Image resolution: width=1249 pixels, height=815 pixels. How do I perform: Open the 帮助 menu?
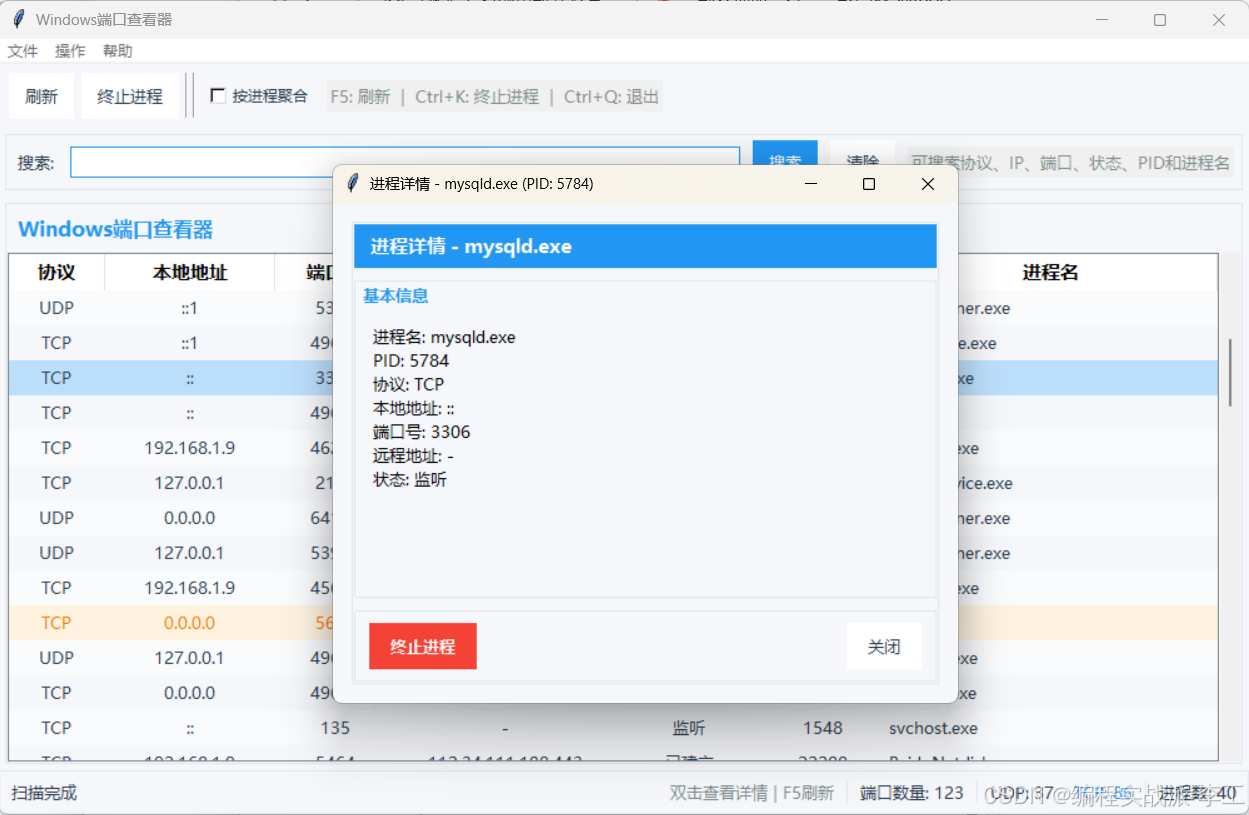point(117,51)
